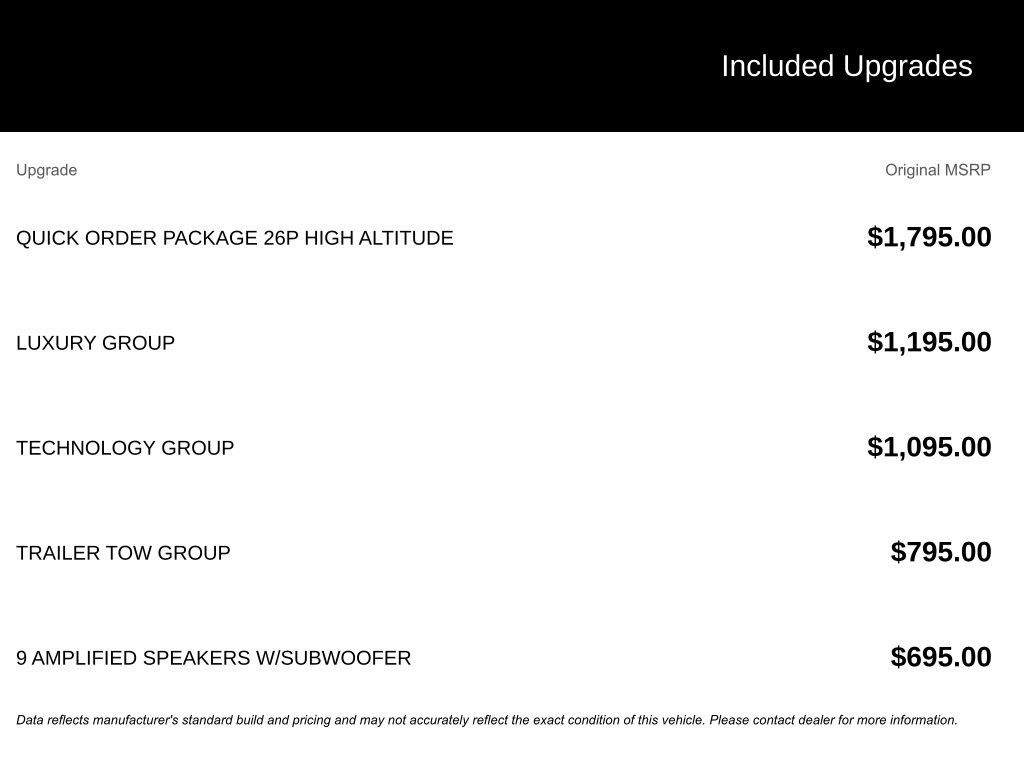Click the $795.00 price
1024x768 pixels.
click(941, 552)
